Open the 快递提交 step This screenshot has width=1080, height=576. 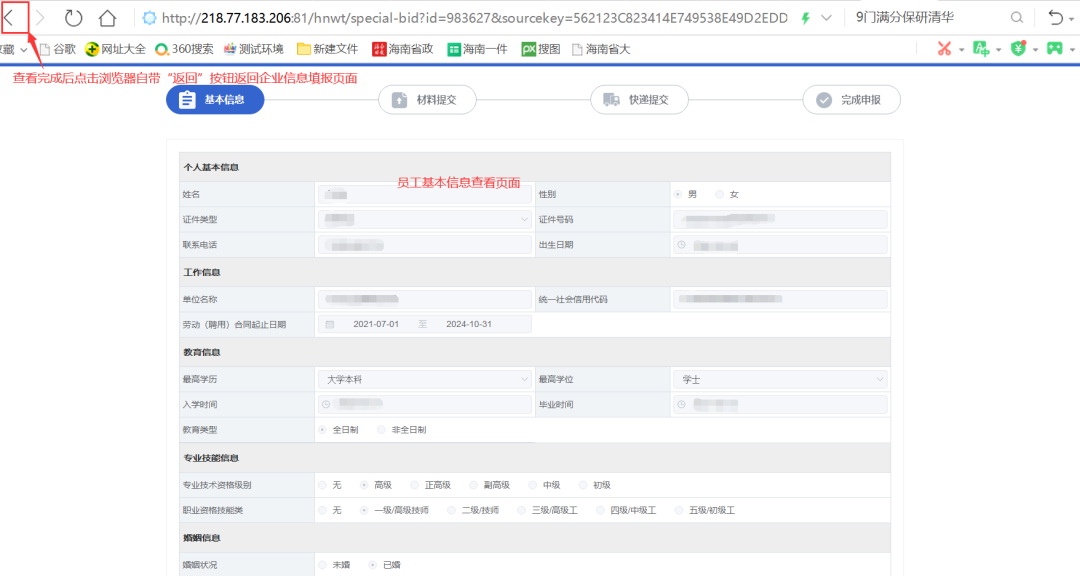639,99
